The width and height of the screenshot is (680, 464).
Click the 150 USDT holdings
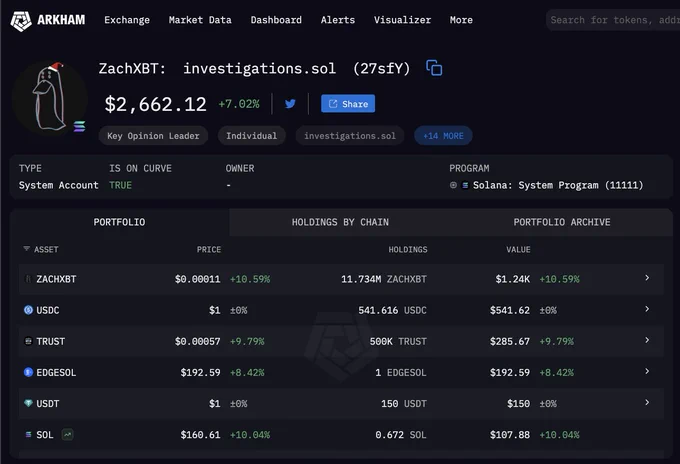click(404, 403)
